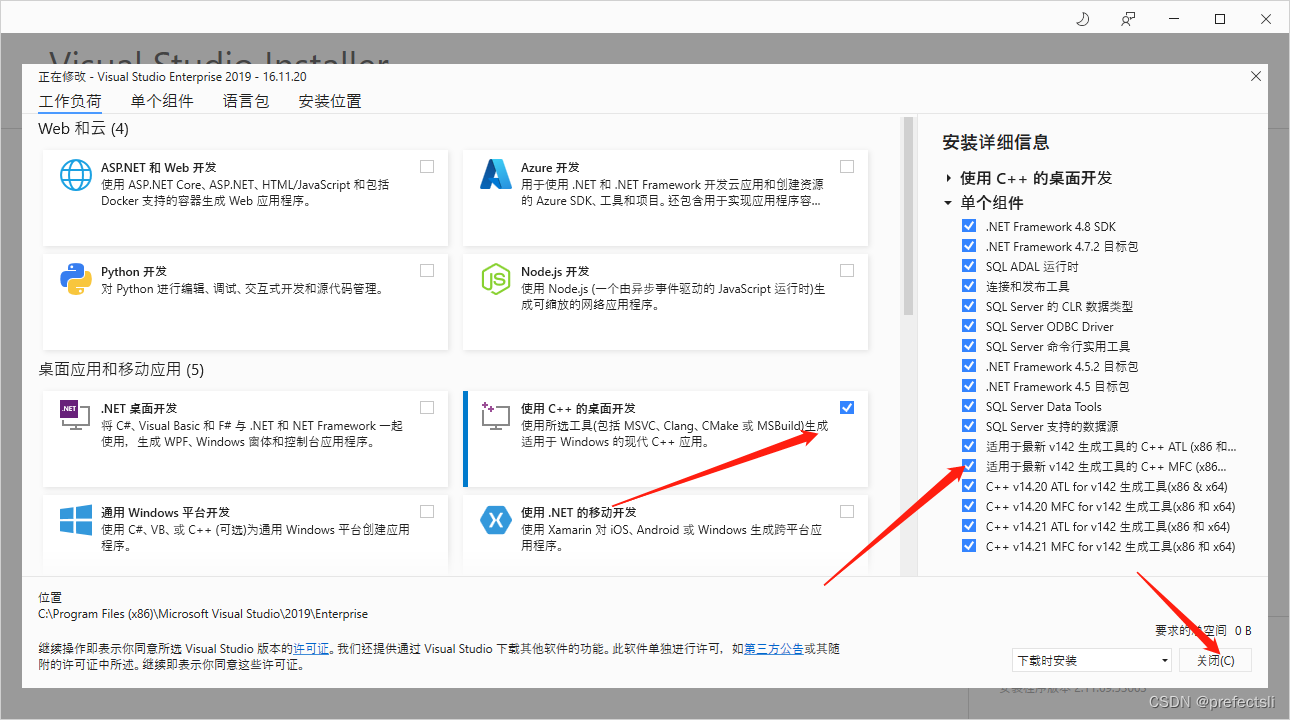Uncheck the 连接和发布工具 component
The height and width of the screenshot is (720, 1290).
pyautogui.click(x=968, y=286)
